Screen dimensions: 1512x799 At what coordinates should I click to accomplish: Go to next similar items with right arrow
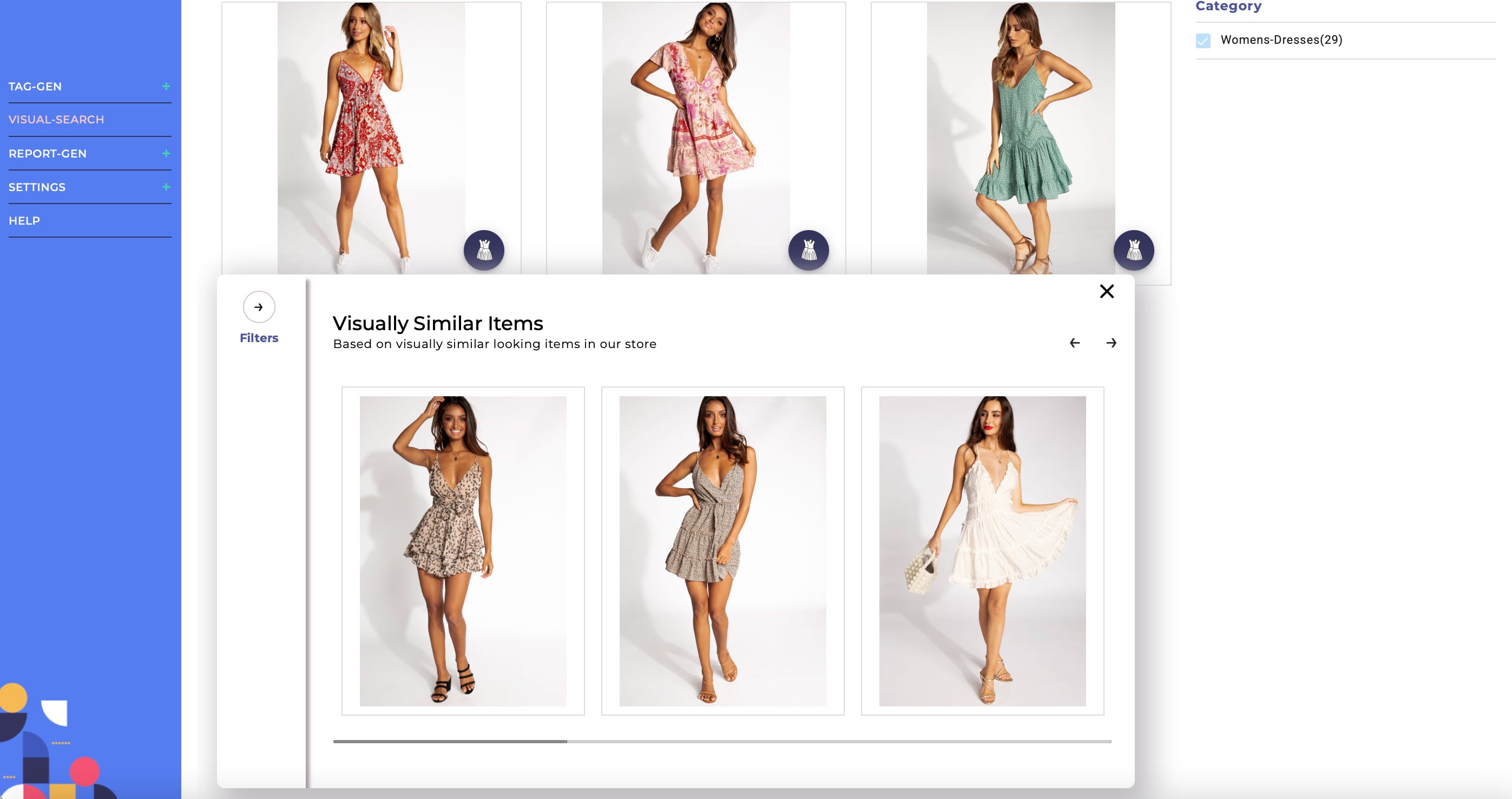[1111, 343]
